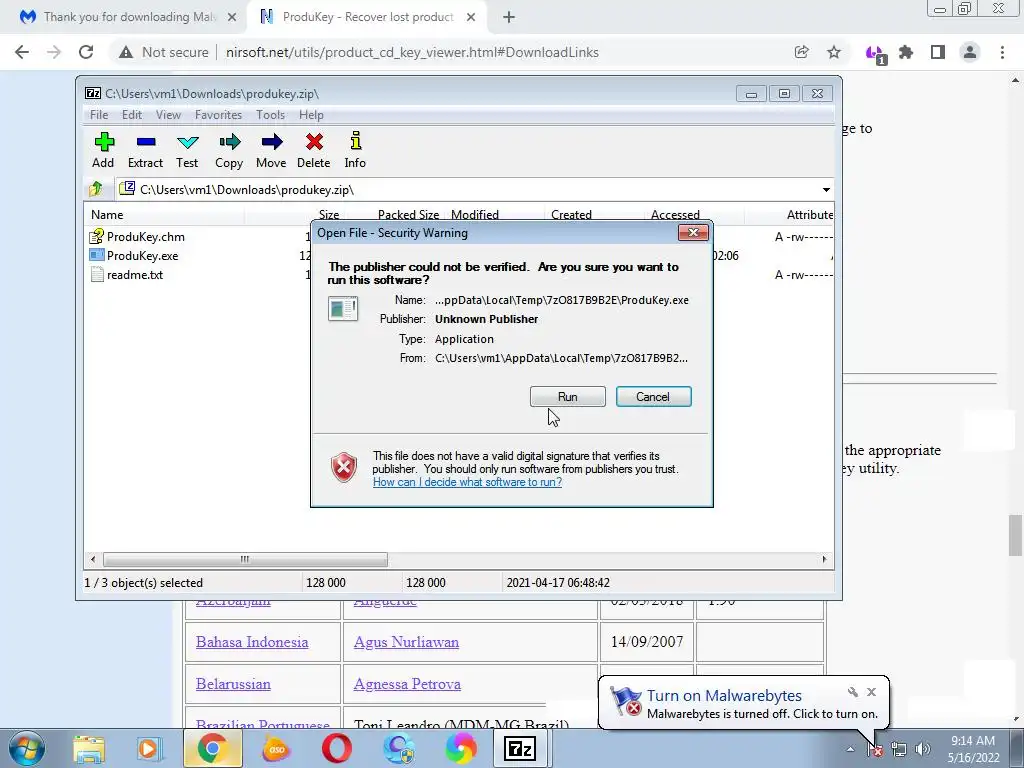Click Run in the security warning
The image size is (1024, 768).
(568, 396)
